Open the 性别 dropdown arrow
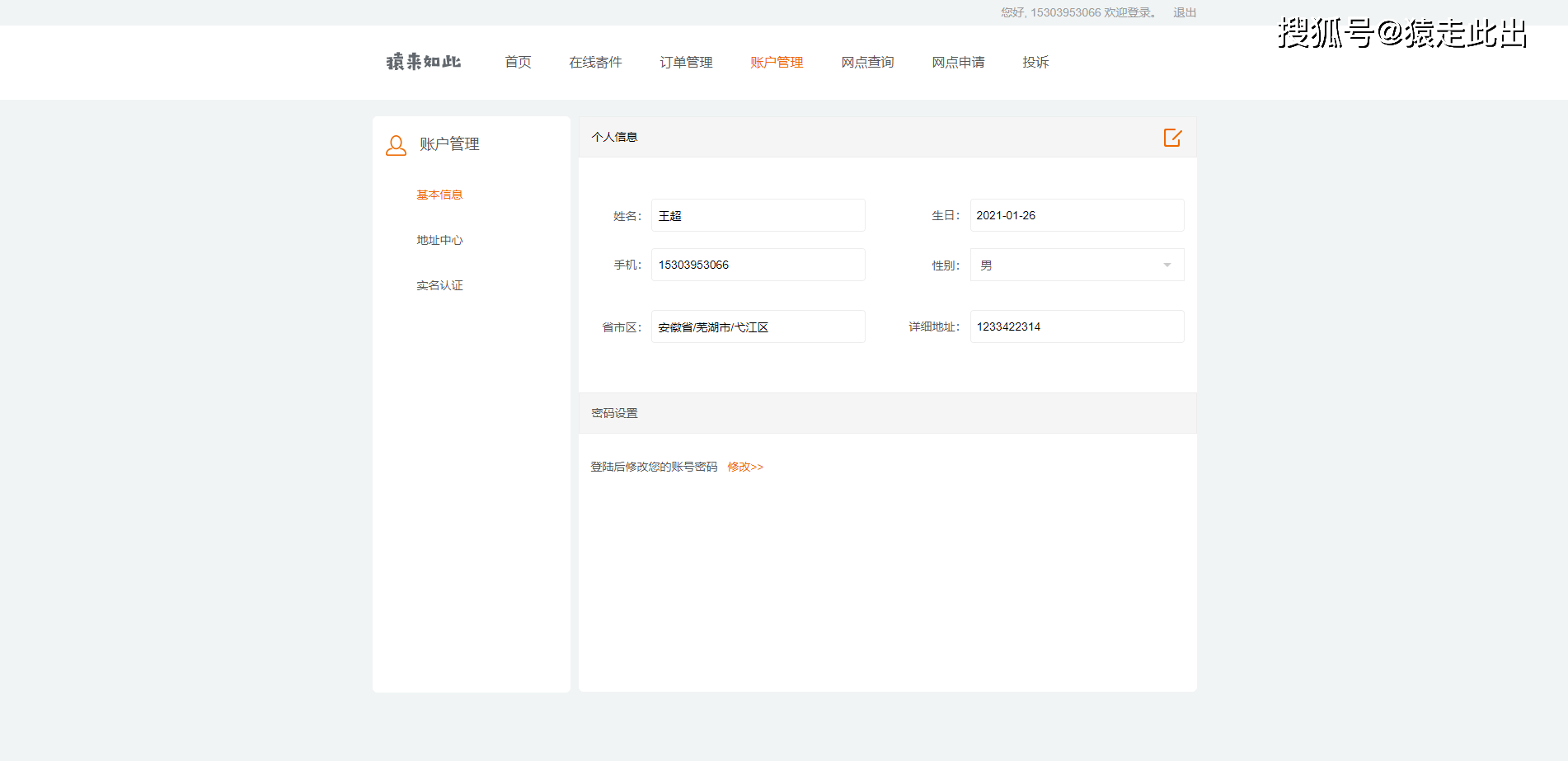1568x761 pixels. (x=1167, y=265)
